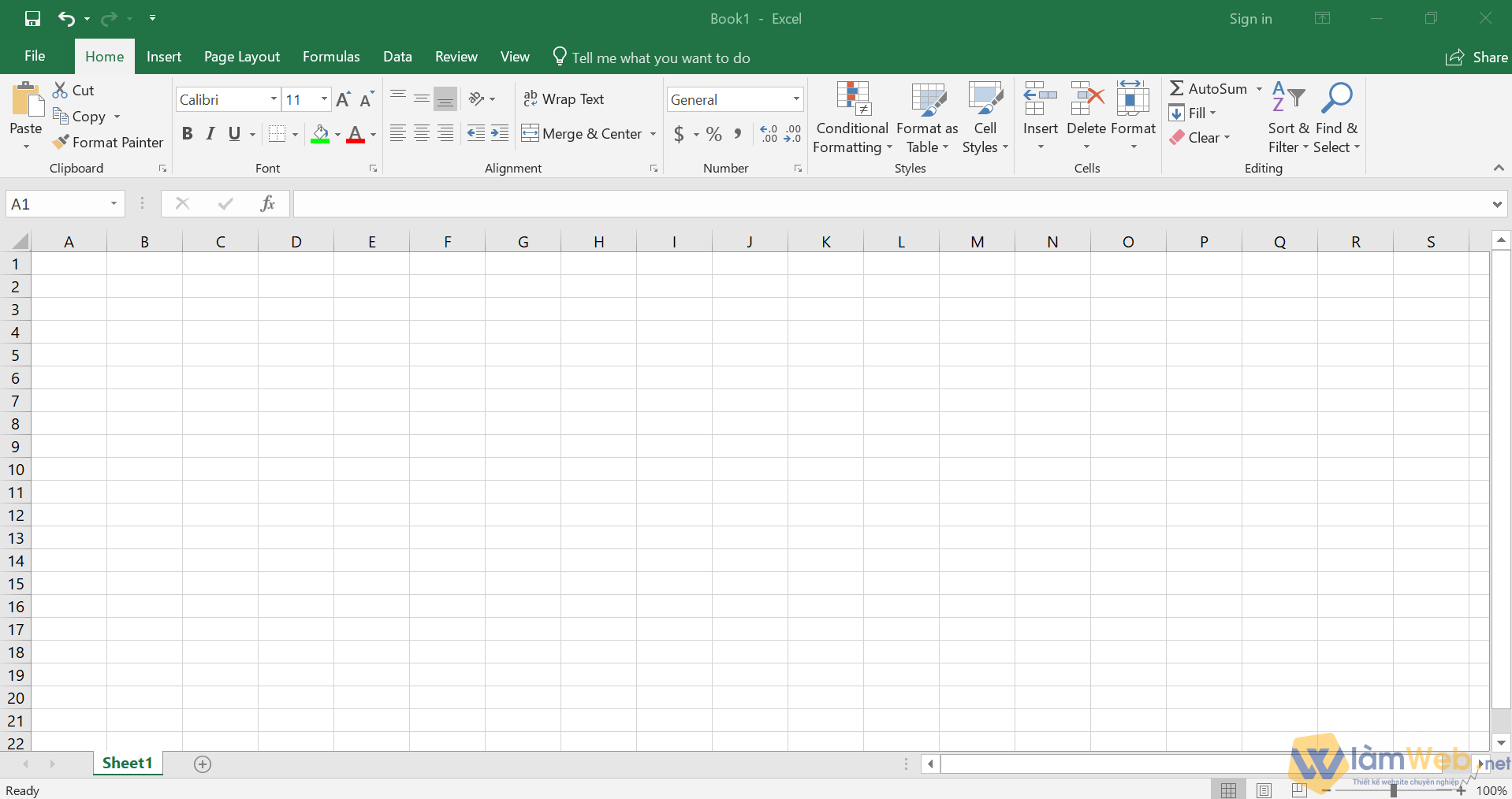Expand Merge & Center dropdown arrow
The image size is (1512, 799).
coord(653,134)
